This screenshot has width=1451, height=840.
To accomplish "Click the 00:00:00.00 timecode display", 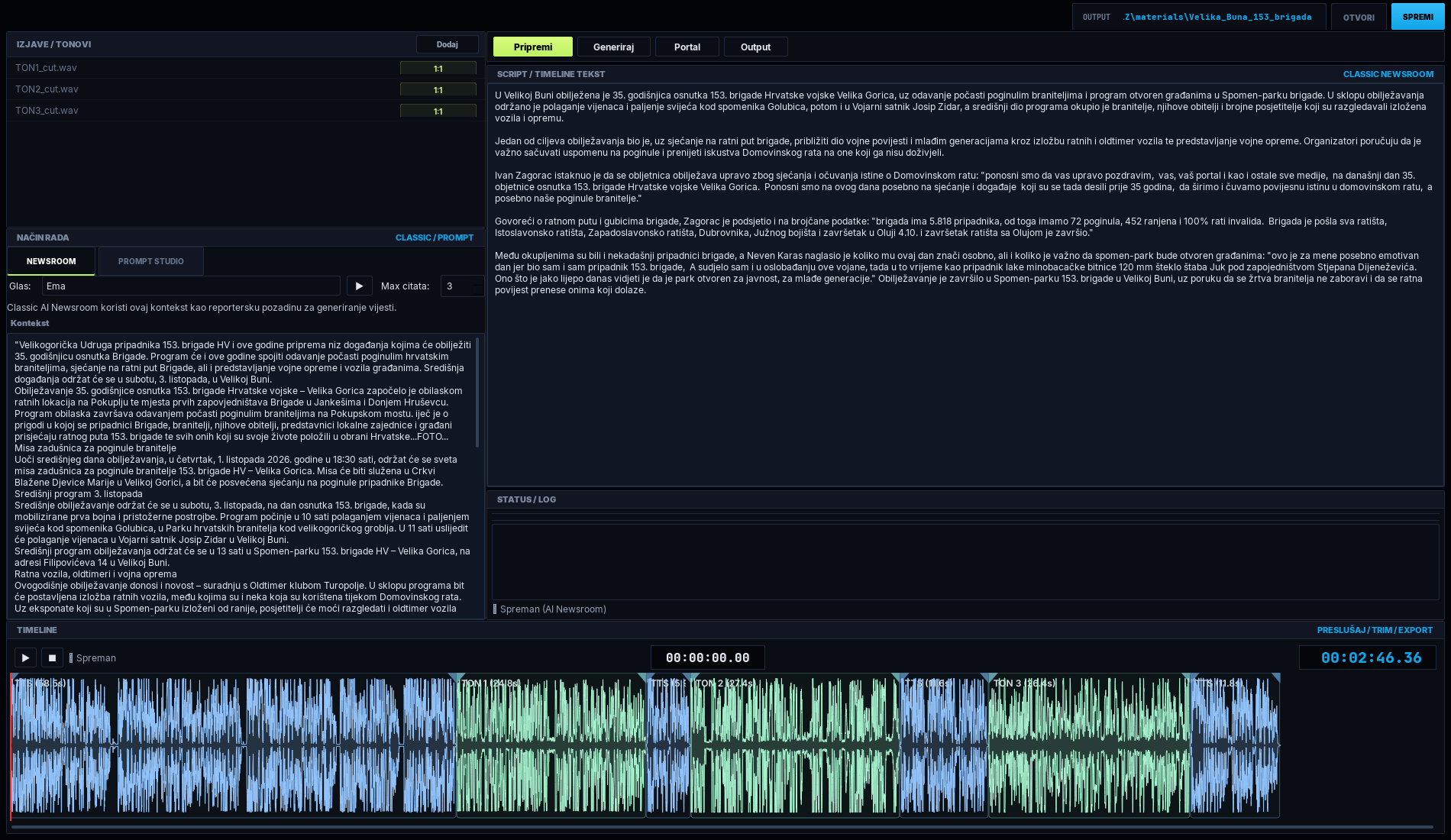I will click(707, 657).
